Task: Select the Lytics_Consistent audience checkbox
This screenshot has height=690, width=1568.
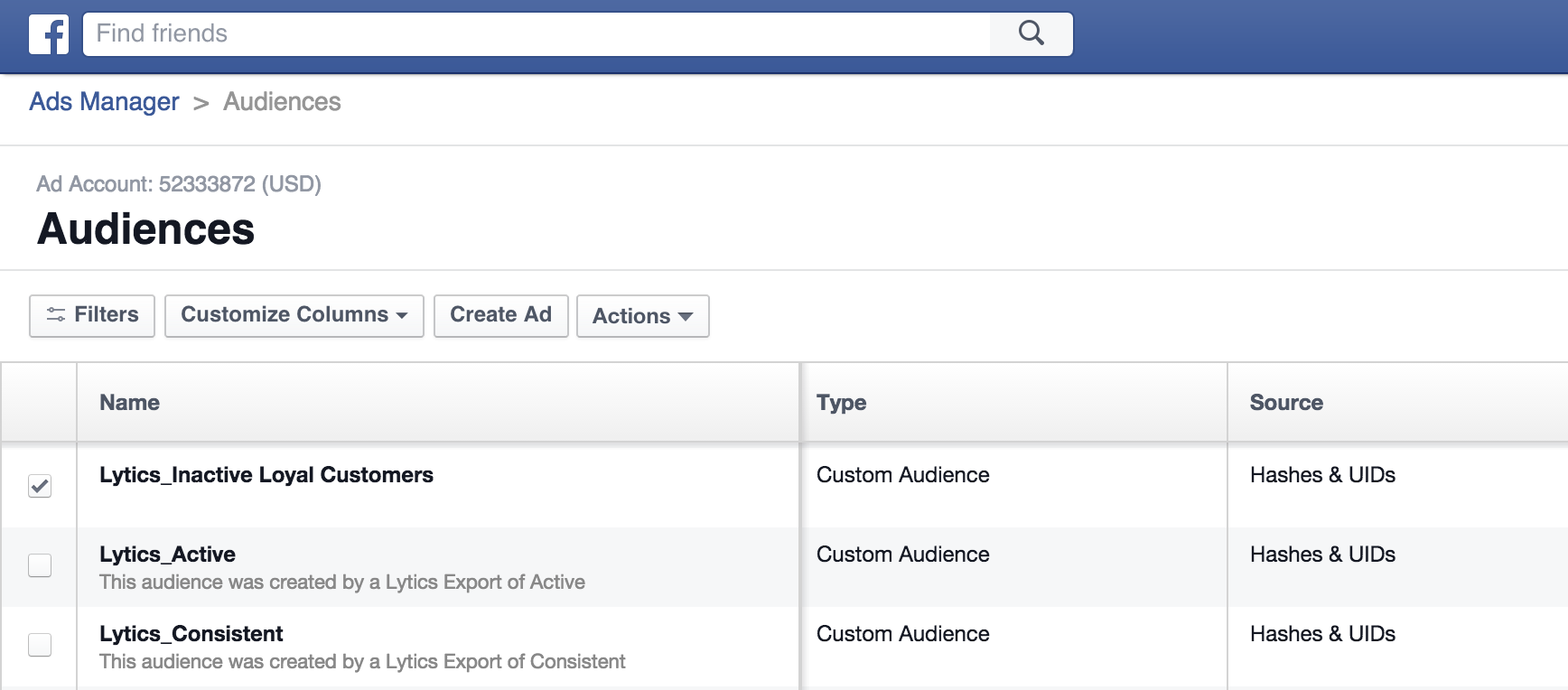Action: 40,645
